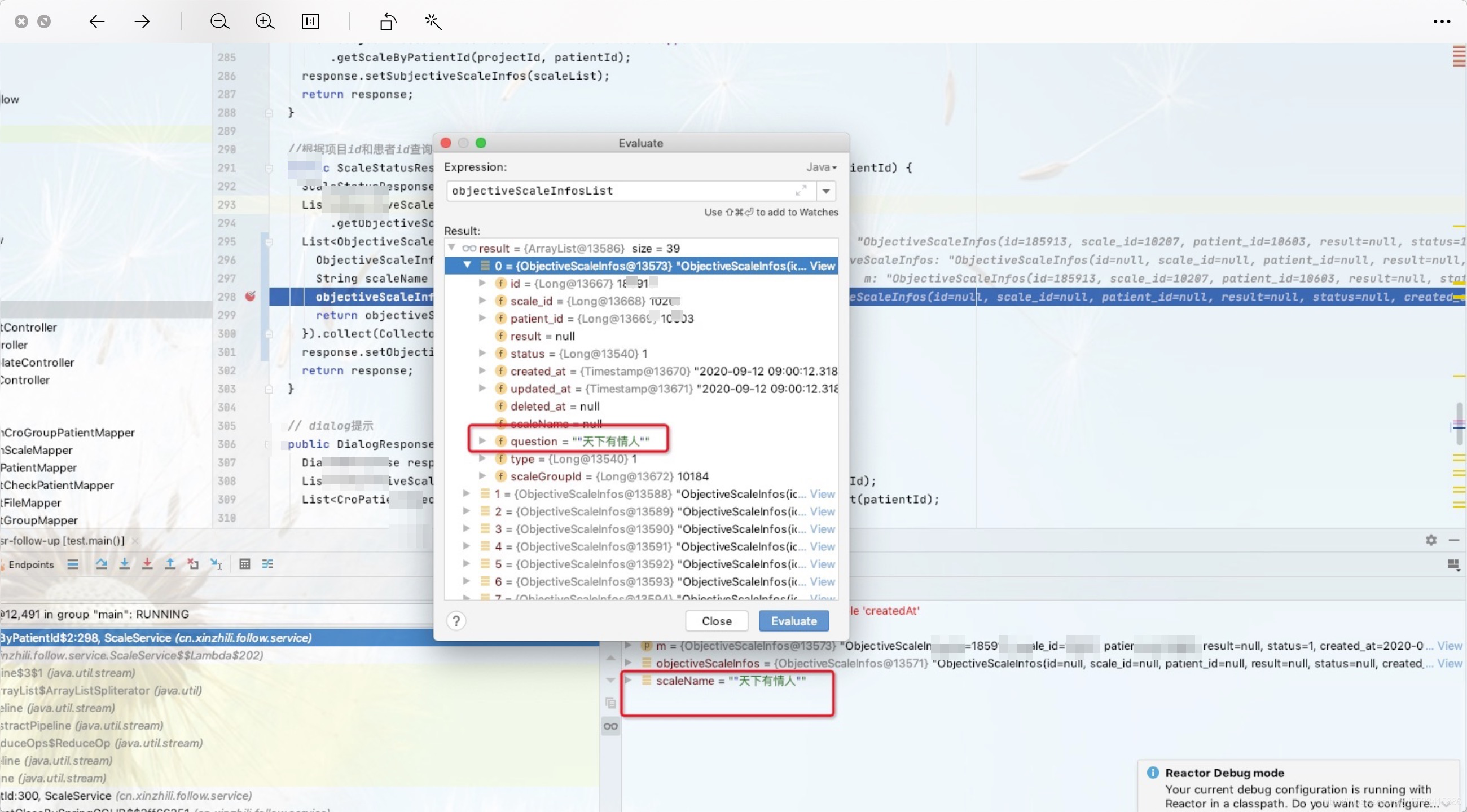Click the glasses watches icon in Variables
This screenshot has width=1467, height=812.
610,726
